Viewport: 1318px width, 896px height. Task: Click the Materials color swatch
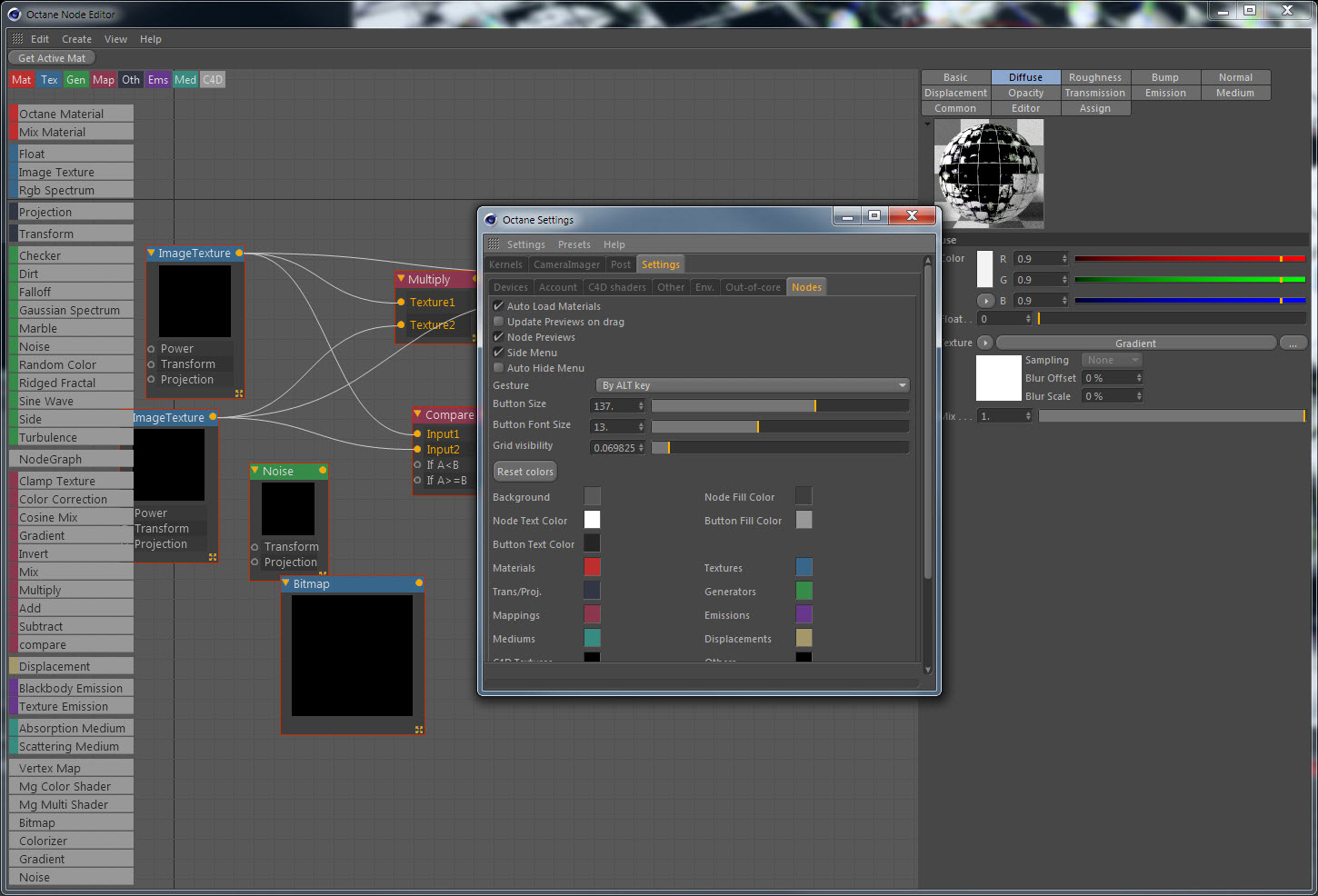coord(592,567)
